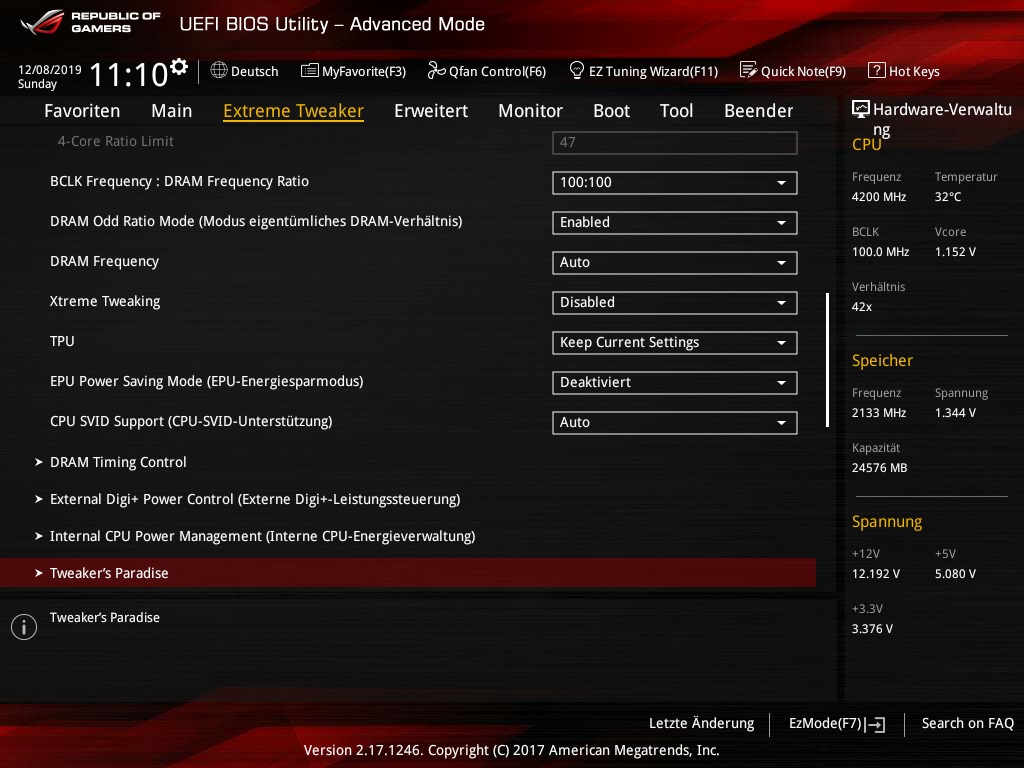Switch to the Tool tab
The height and width of the screenshot is (768, 1024).
click(676, 111)
